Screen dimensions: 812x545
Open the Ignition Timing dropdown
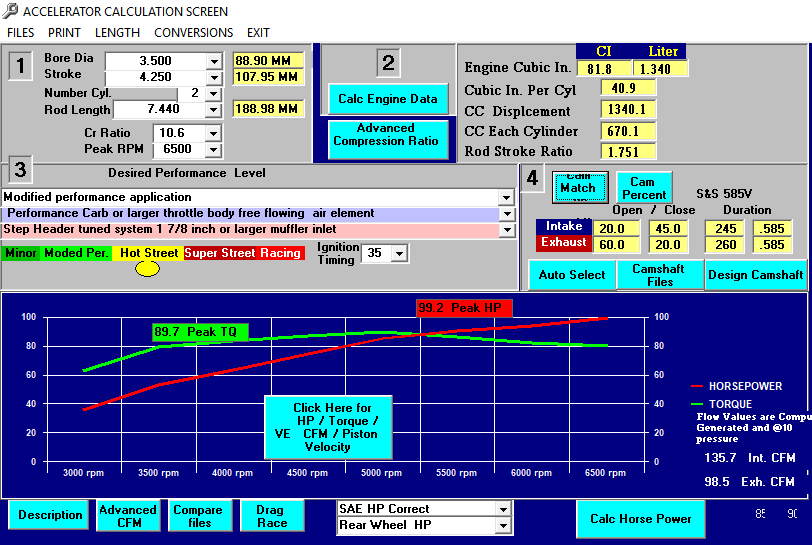[400, 254]
